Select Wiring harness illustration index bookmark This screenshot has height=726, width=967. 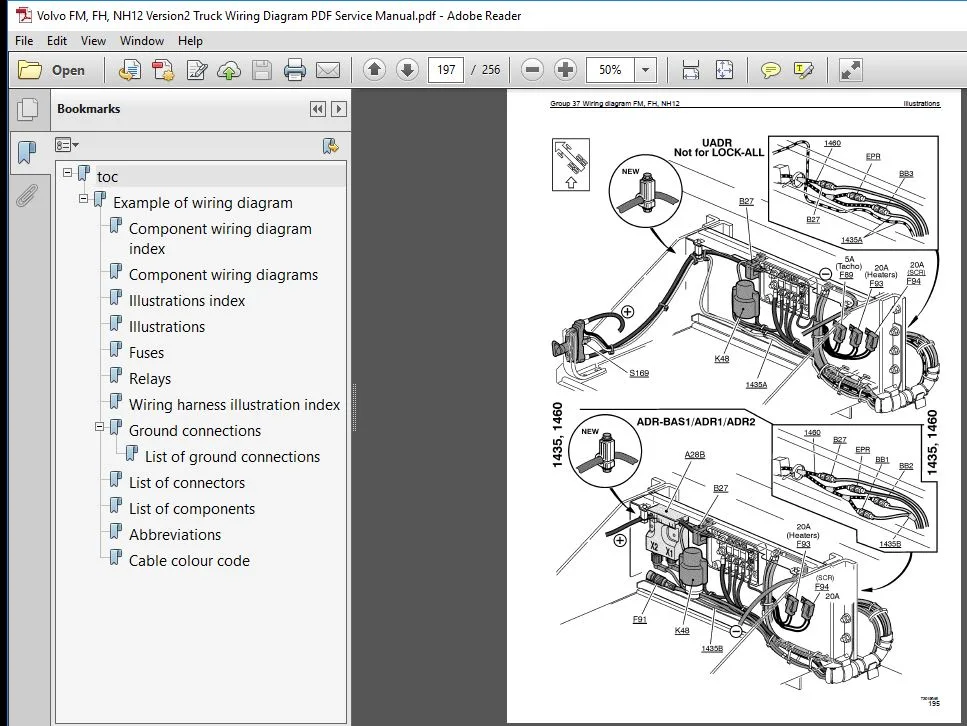(x=234, y=405)
